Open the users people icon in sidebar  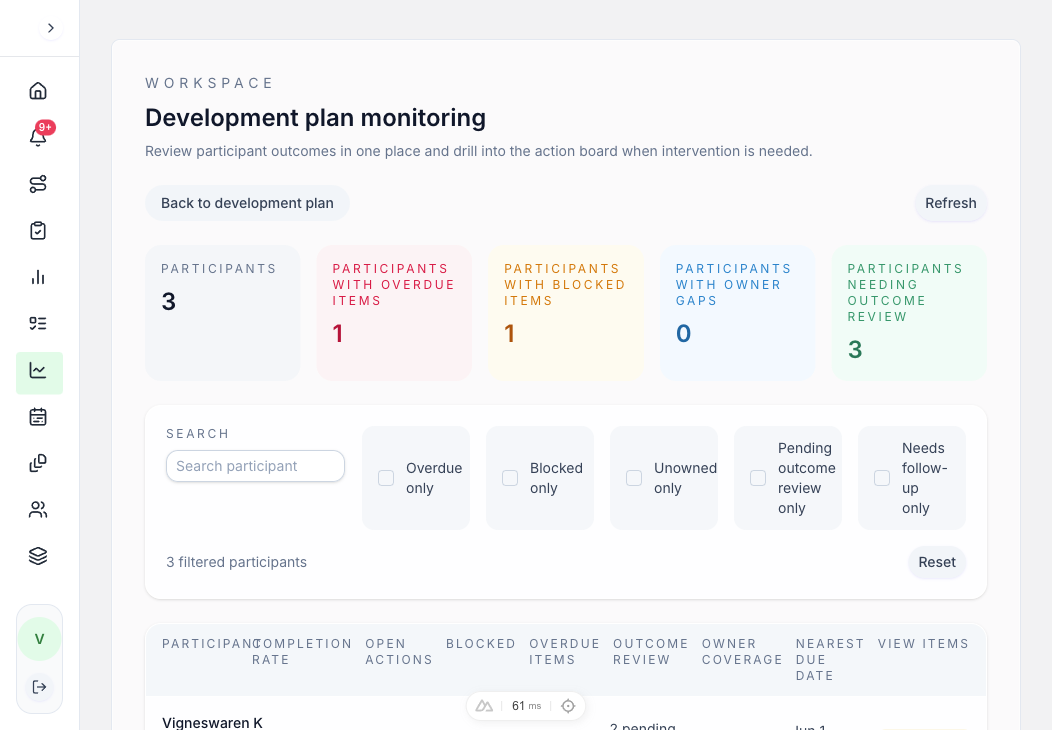pos(38,510)
